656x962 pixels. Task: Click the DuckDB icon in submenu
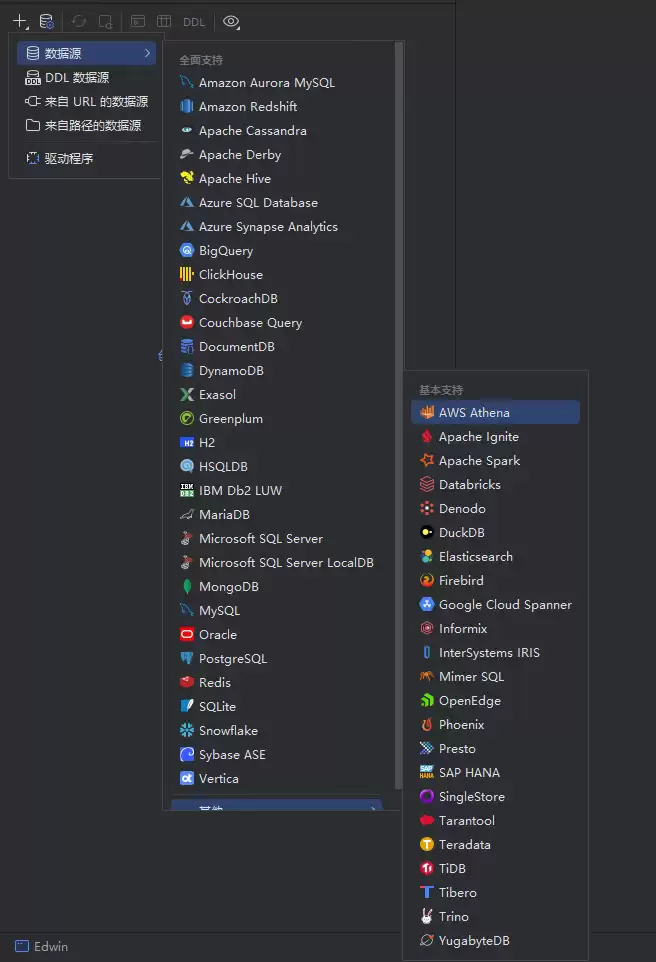click(427, 533)
